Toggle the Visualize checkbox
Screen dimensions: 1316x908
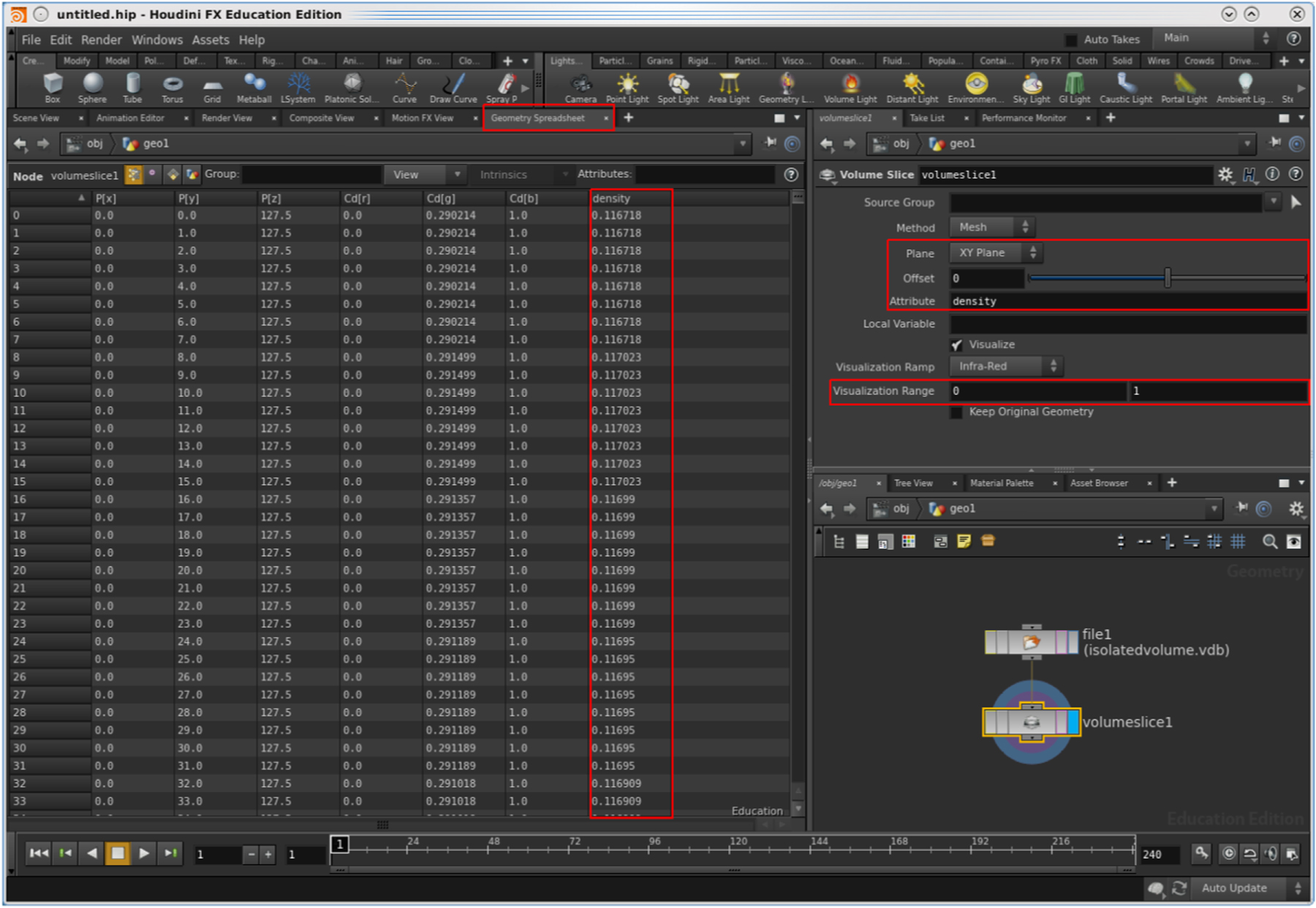tap(956, 345)
